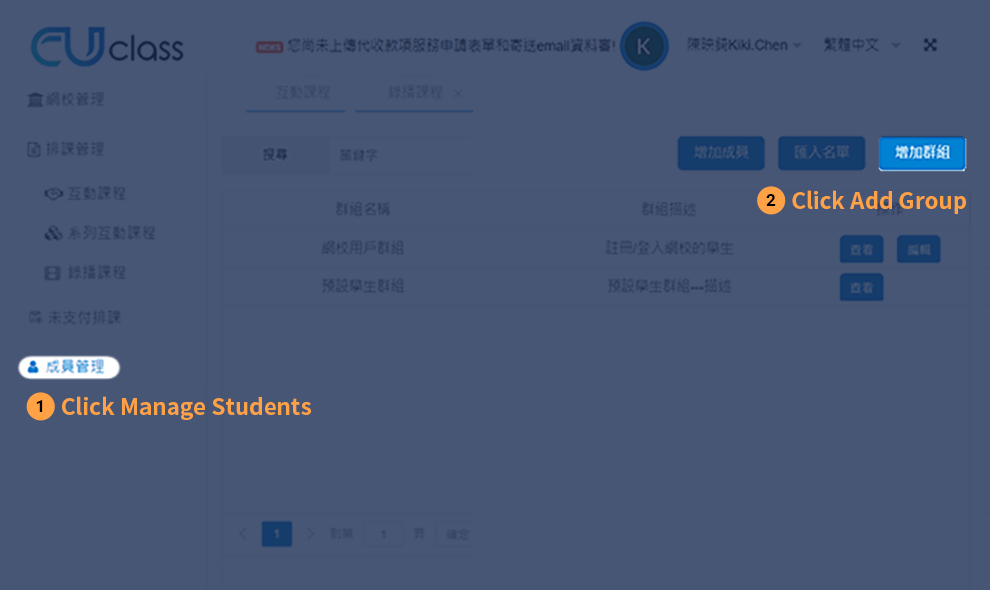Click the 成員管理 person icon
The height and width of the screenshot is (590, 990).
click(33, 367)
